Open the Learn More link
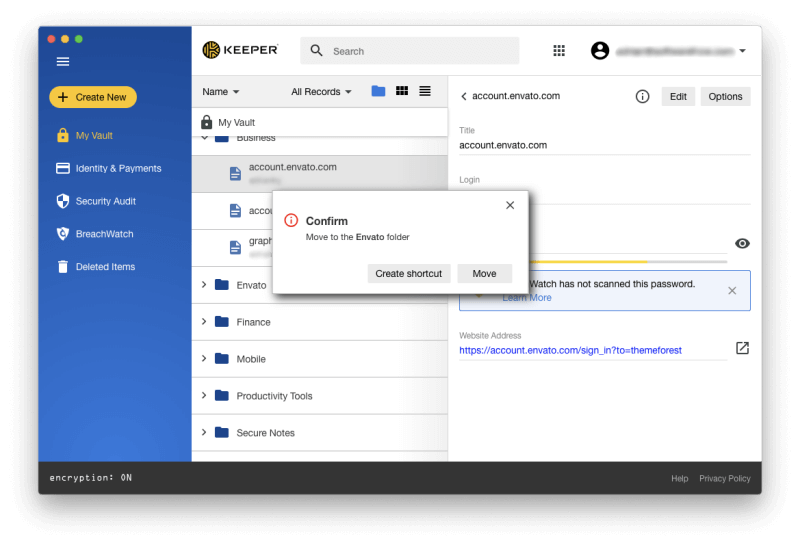The image size is (800, 545). point(527,298)
